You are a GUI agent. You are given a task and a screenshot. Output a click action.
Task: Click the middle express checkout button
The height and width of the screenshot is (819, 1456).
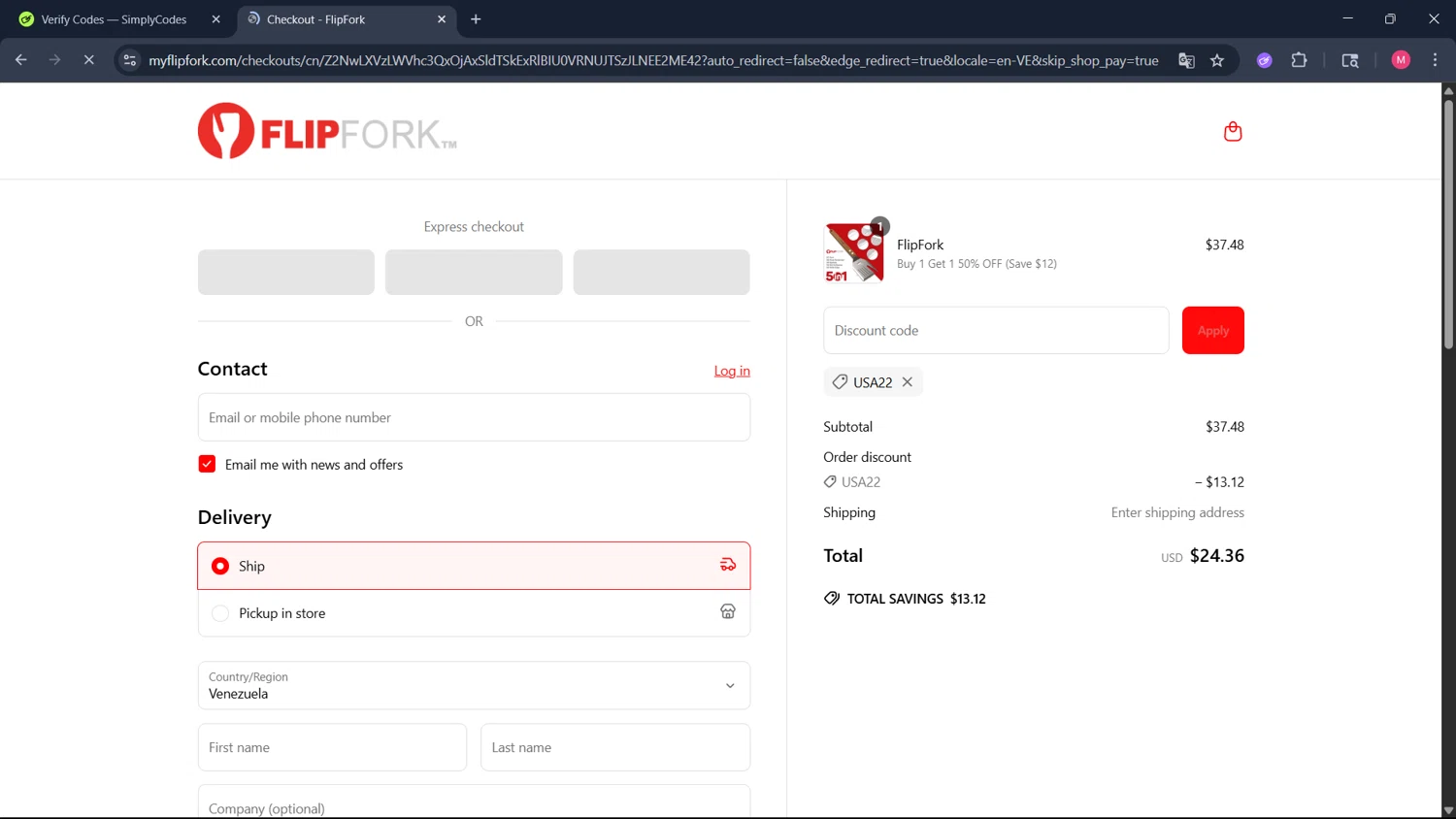coord(474,272)
